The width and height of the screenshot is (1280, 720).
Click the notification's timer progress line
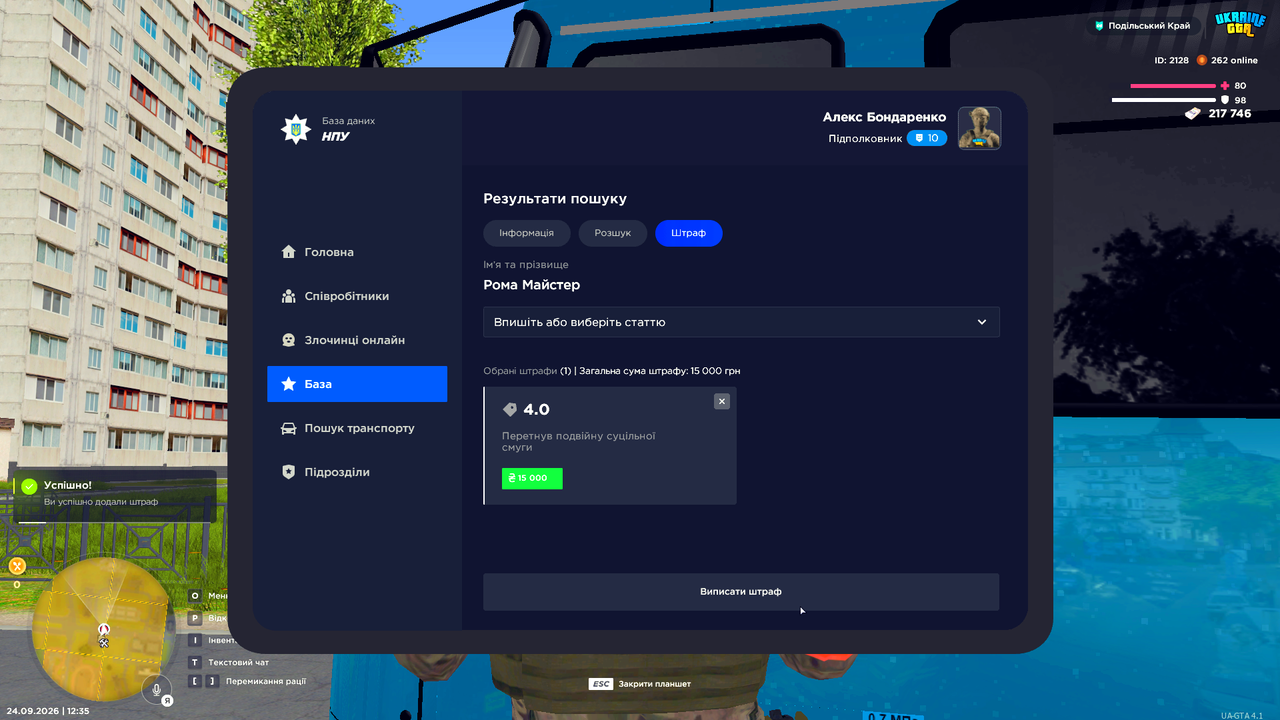[x=114, y=521]
